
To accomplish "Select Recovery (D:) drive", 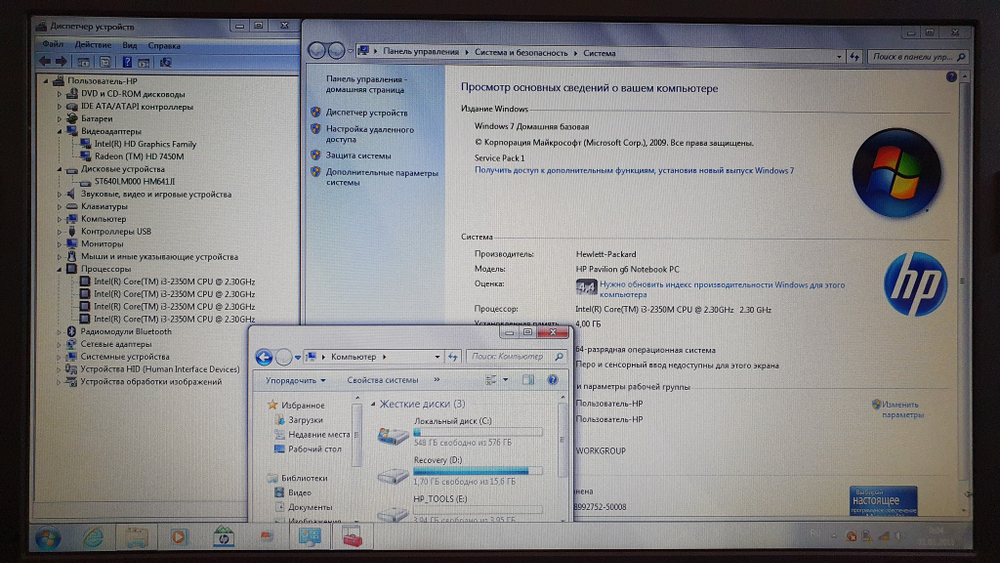I will coord(460,471).
